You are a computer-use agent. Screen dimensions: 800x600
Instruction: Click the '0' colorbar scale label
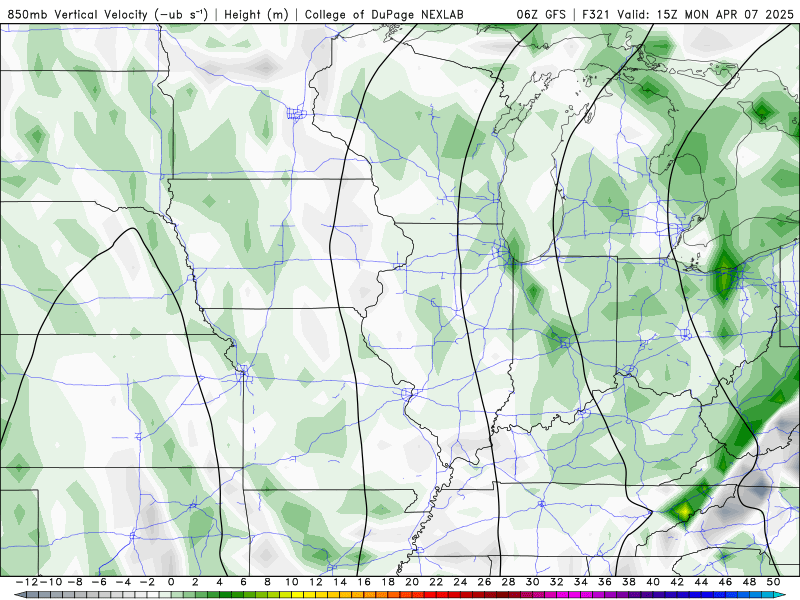[171, 582]
